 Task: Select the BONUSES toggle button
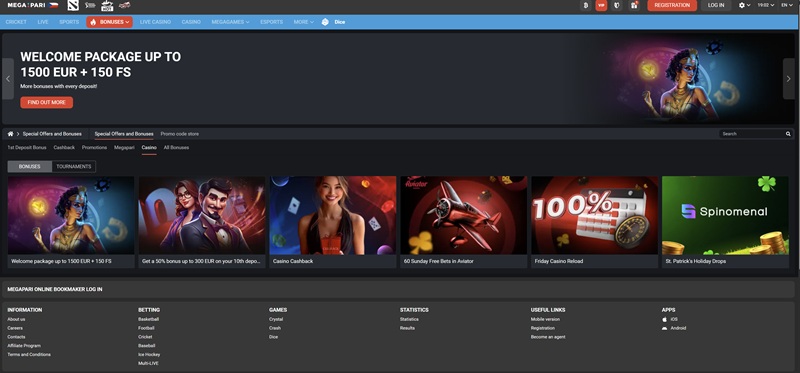click(x=30, y=166)
